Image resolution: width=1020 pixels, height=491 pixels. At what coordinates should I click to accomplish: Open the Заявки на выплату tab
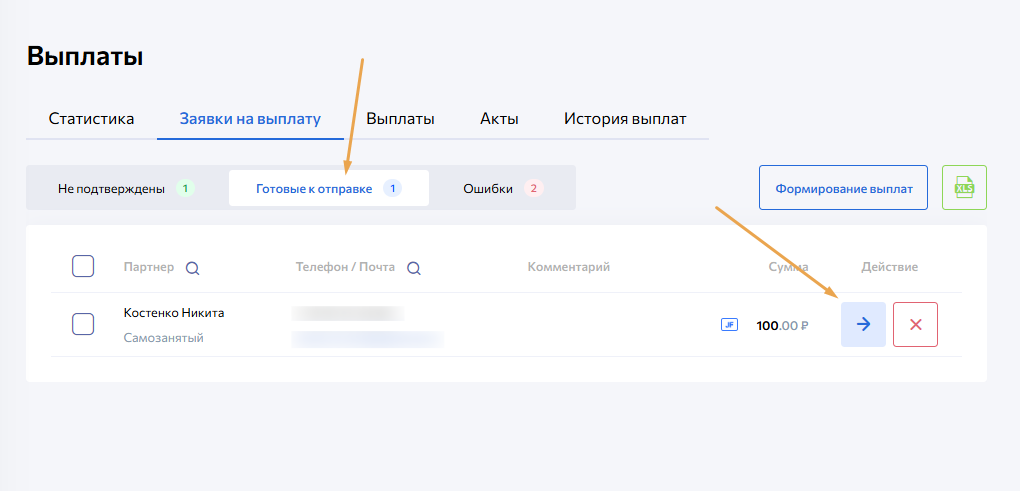[250, 119]
